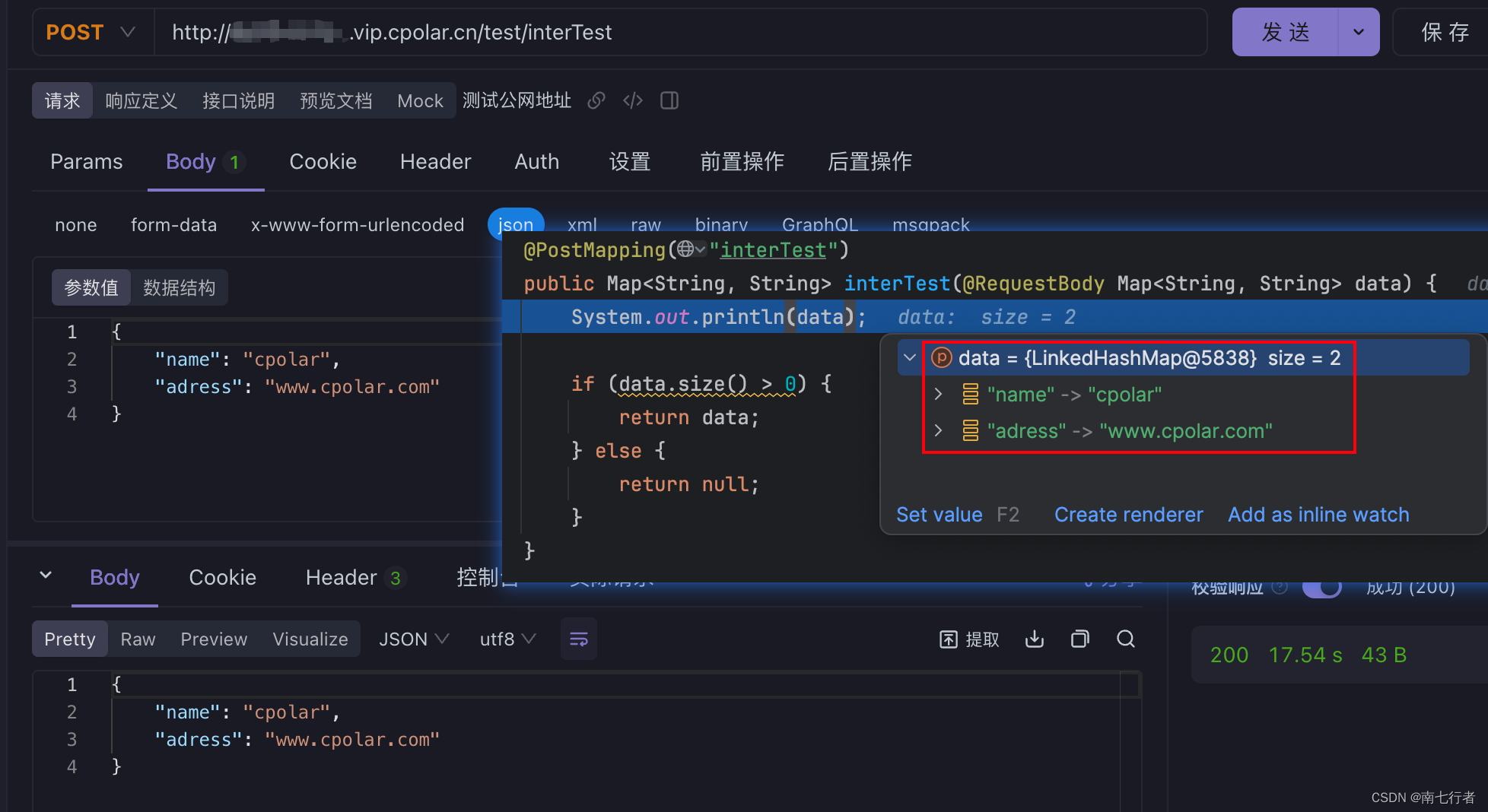Select the 参数值 view
Viewport: 1488px width, 812px height.
pos(91,287)
